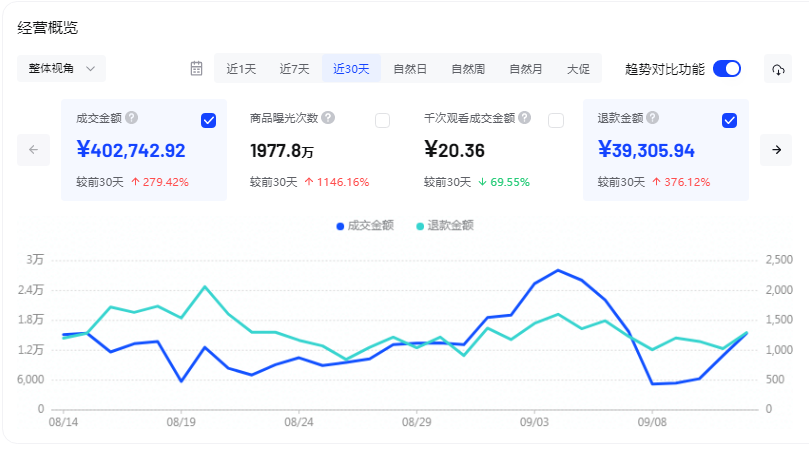
Task: Open help icon next to 退款金额
Action: click(653, 118)
